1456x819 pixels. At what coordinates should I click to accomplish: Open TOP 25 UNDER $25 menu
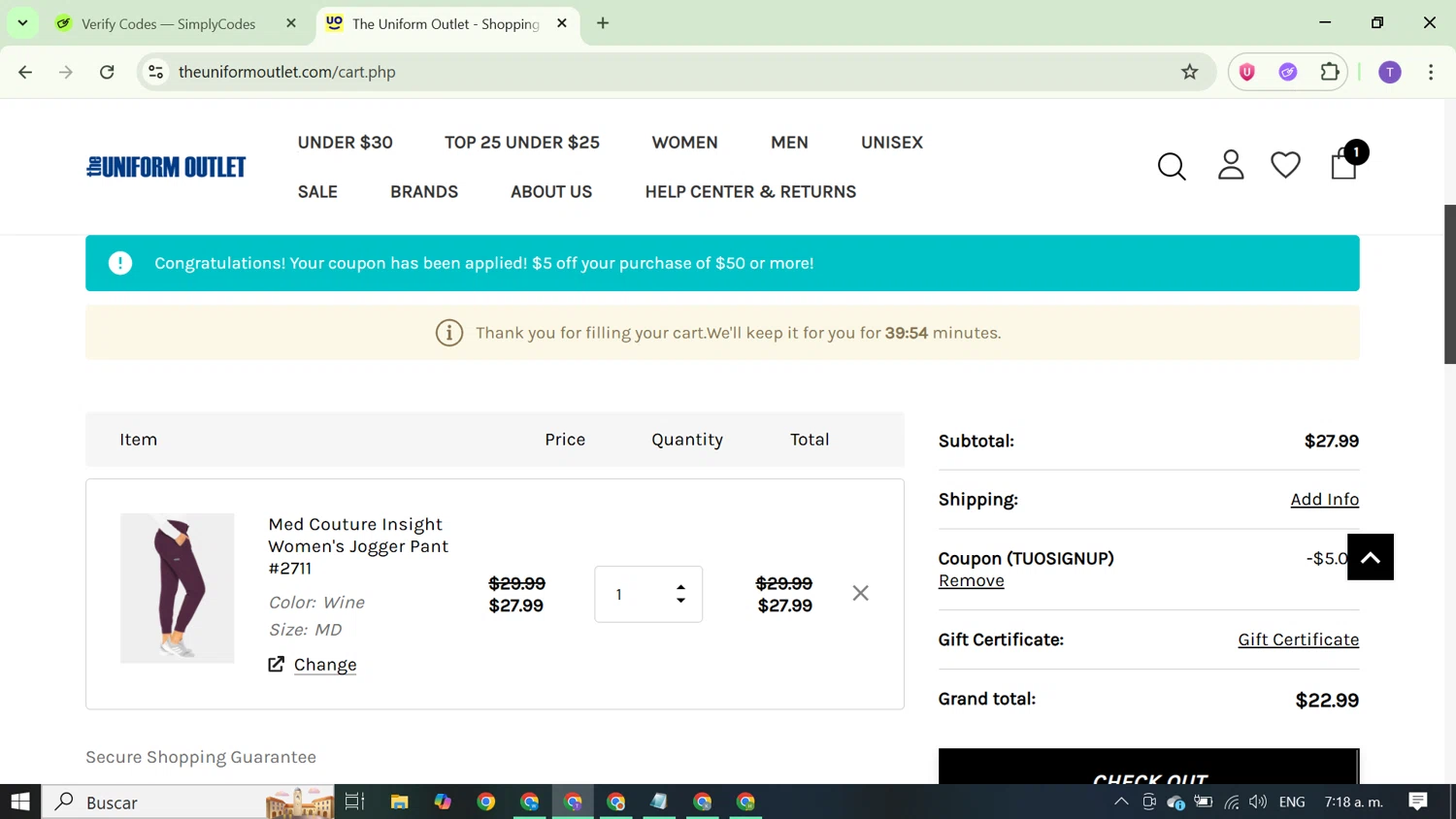coord(522,143)
